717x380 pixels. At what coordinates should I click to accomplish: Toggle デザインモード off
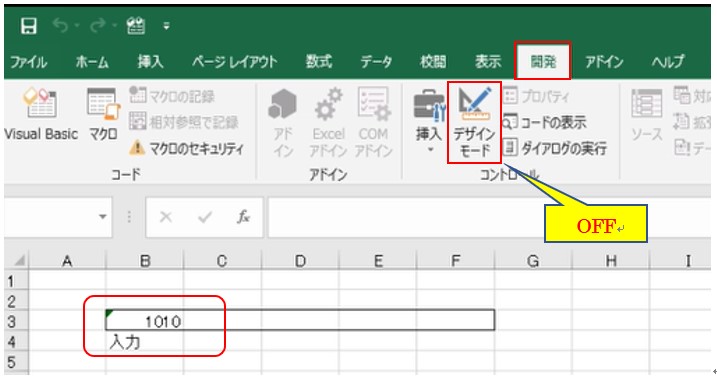(x=474, y=123)
